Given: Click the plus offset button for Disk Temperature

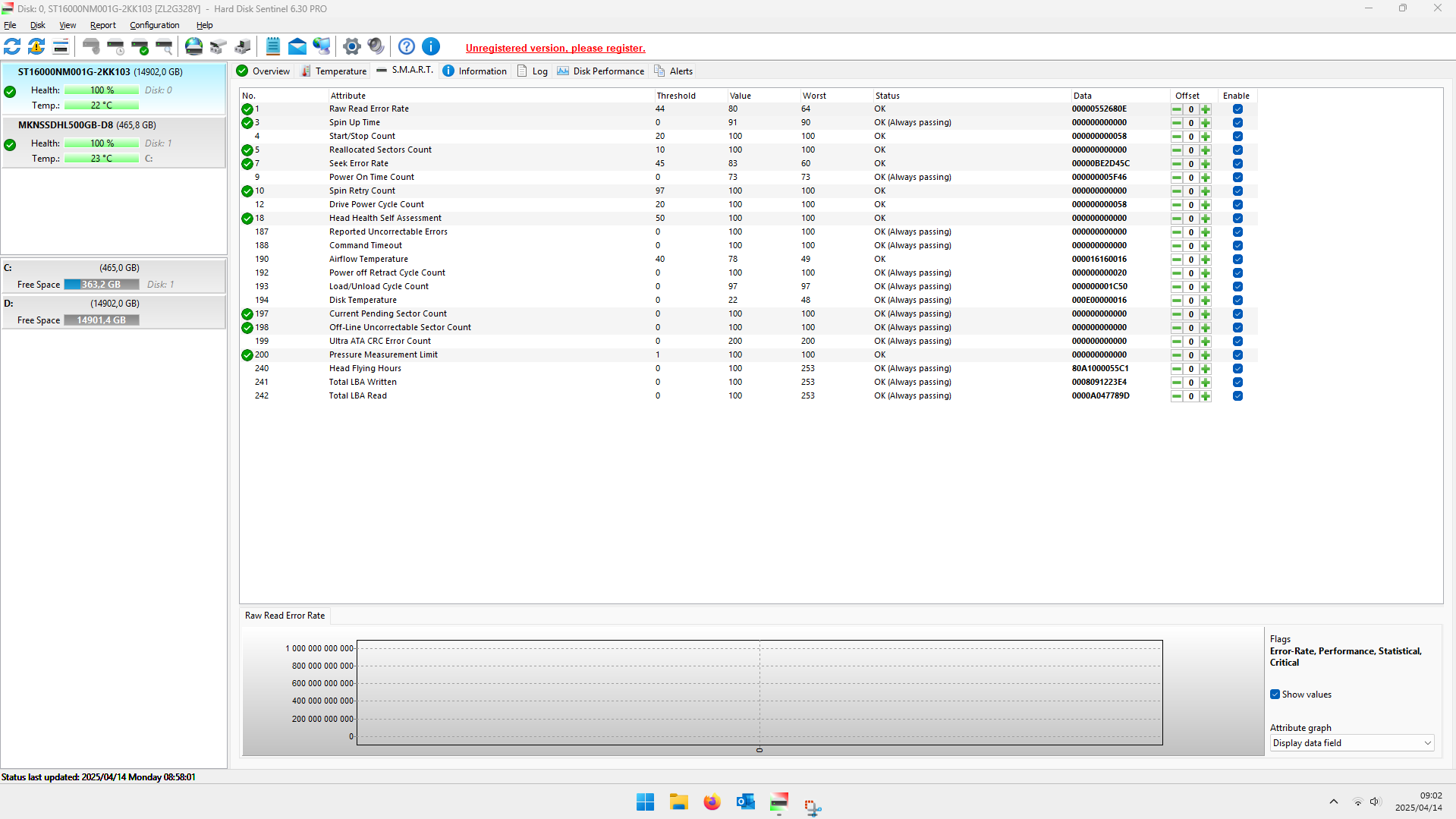Looking at the screenshot, I should [1206, 301].
